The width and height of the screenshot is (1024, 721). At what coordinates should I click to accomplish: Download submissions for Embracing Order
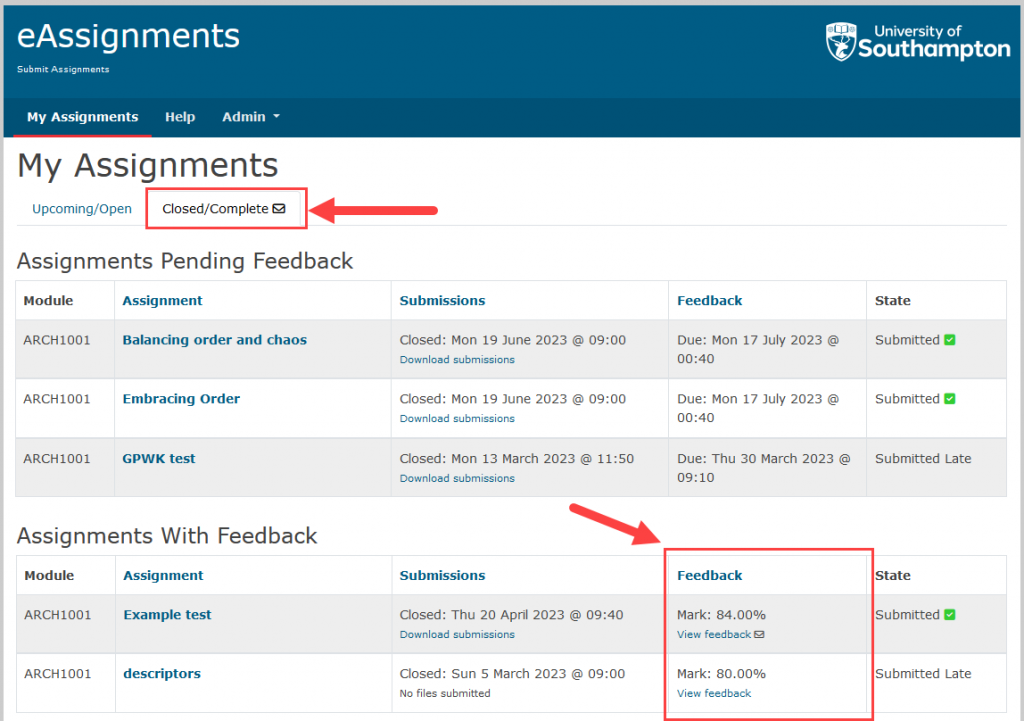457,419
